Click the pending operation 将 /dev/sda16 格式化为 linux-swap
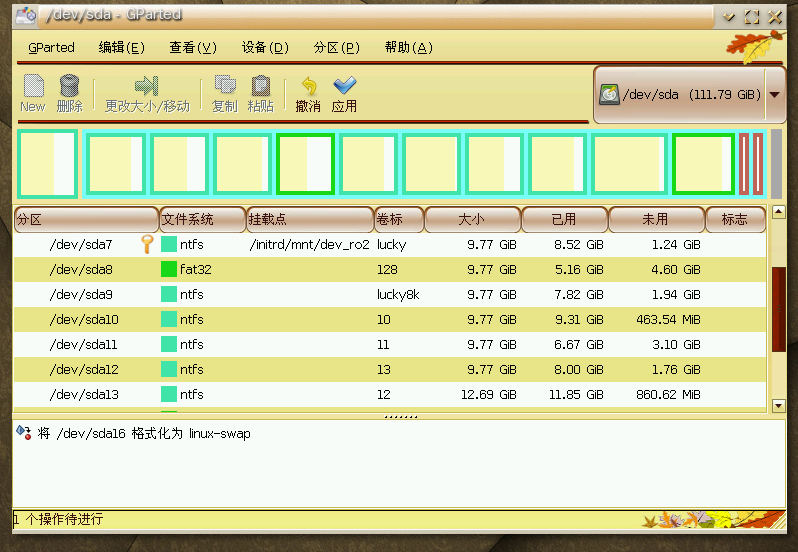The image size is (798, 552). pos(144,433)
